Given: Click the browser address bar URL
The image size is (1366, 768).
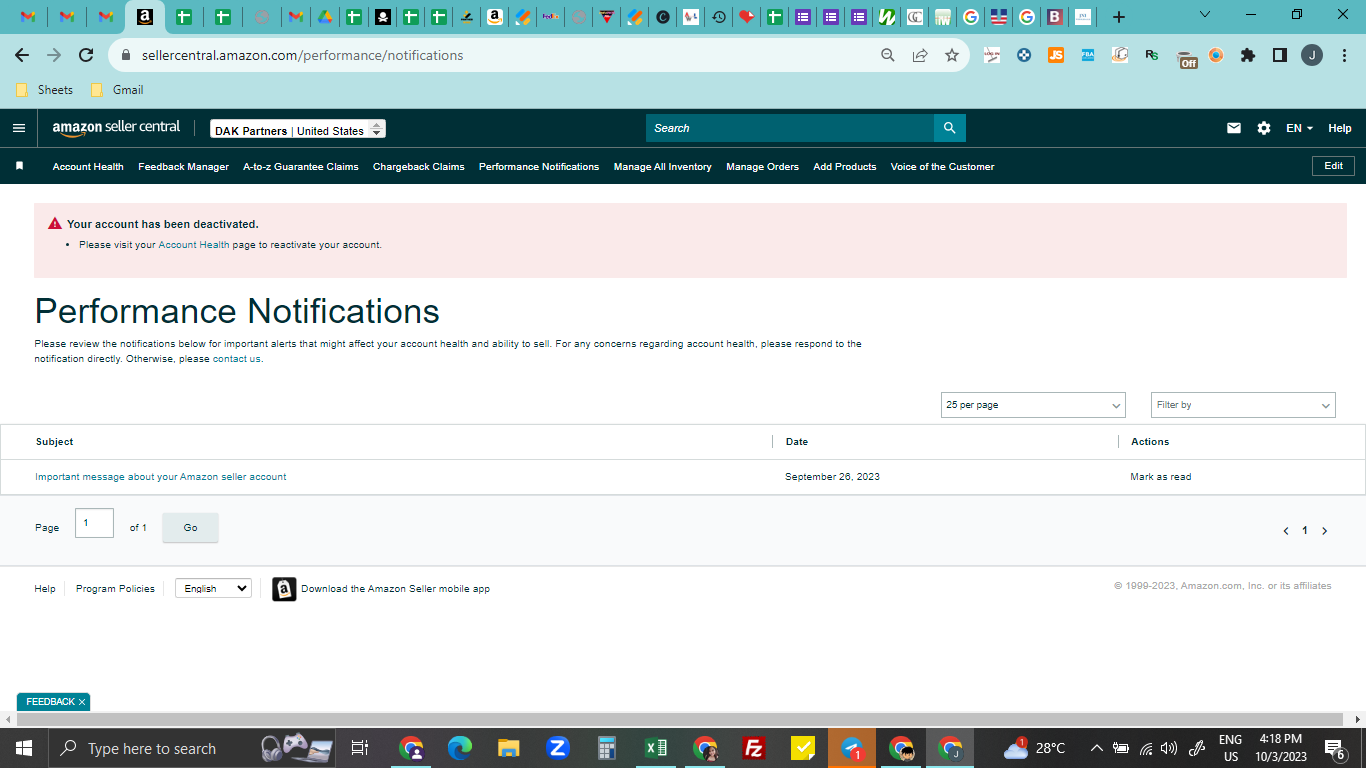Looking at the screenshot, I should [x=302, y=55].
